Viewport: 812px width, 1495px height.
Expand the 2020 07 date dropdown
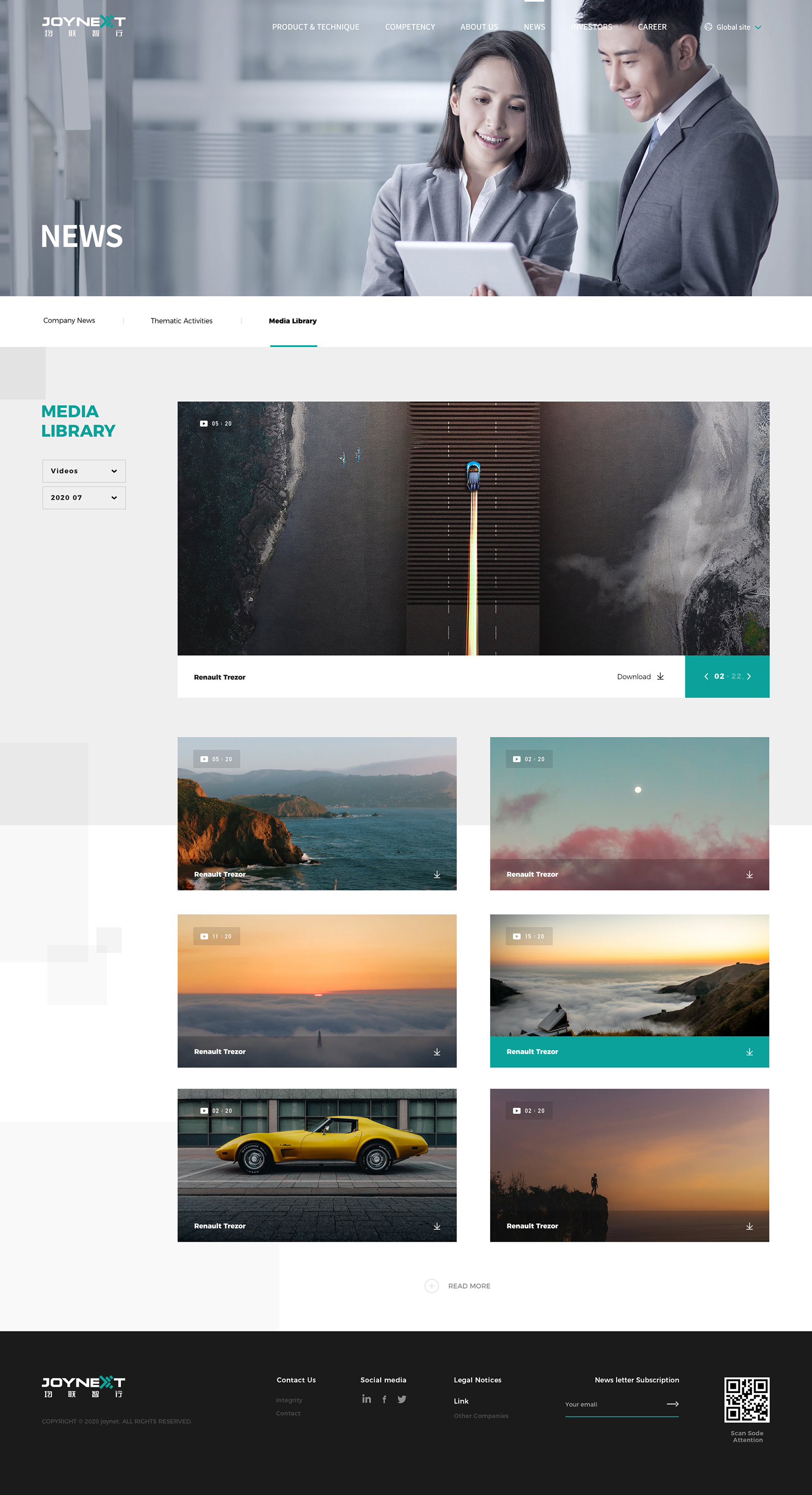pyautogui.click(x=84, y=497)
